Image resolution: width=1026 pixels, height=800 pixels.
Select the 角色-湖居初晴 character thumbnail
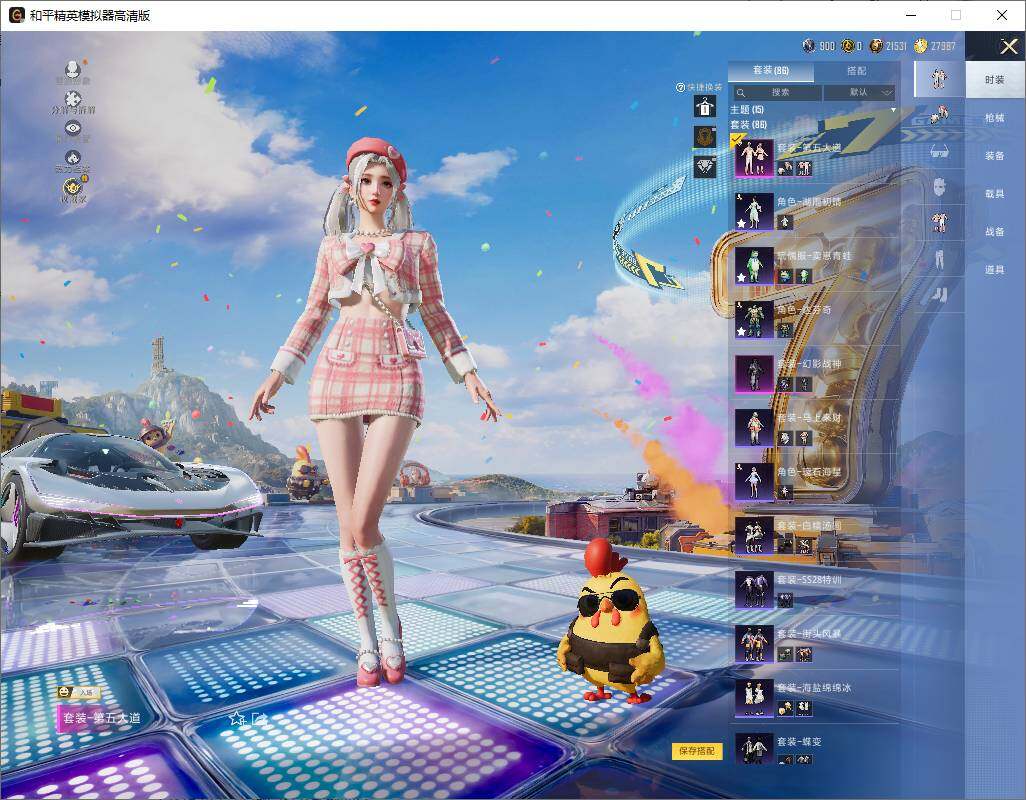pos(754,211)
